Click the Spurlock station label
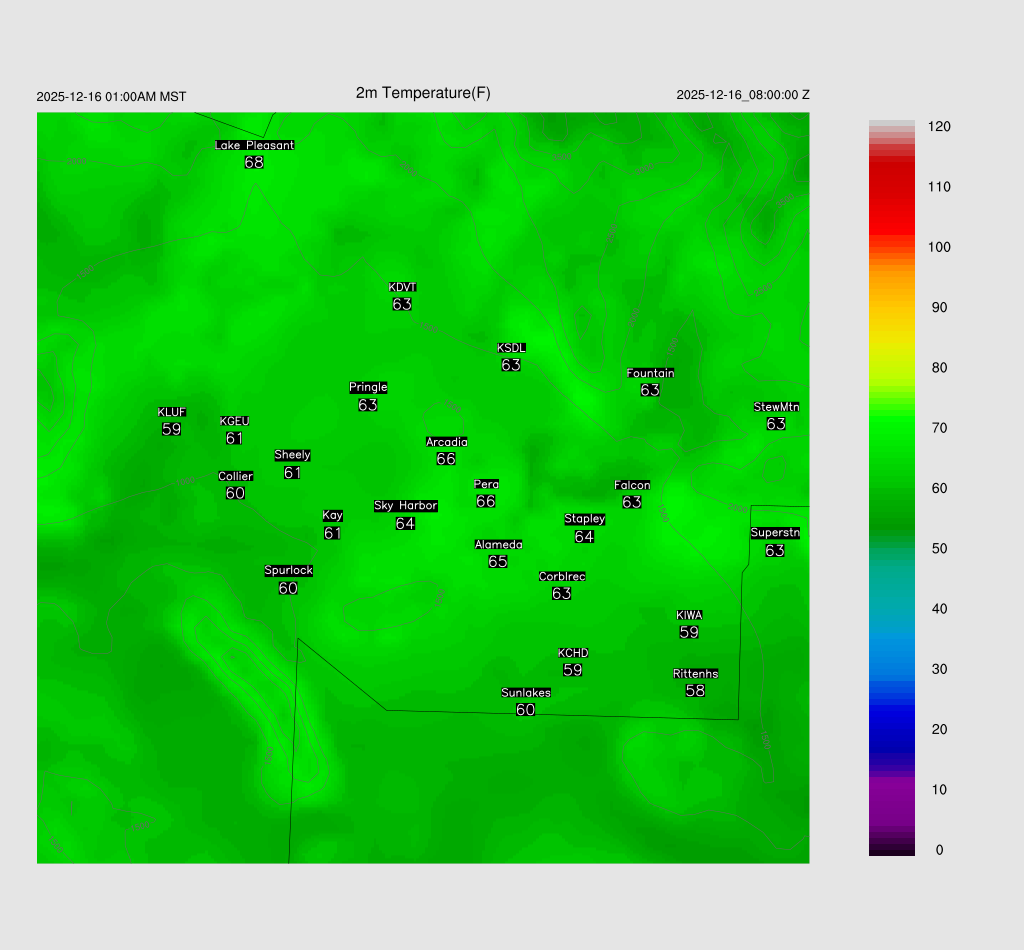This screenshot has width=1024, height=950. tap(288, 571)
